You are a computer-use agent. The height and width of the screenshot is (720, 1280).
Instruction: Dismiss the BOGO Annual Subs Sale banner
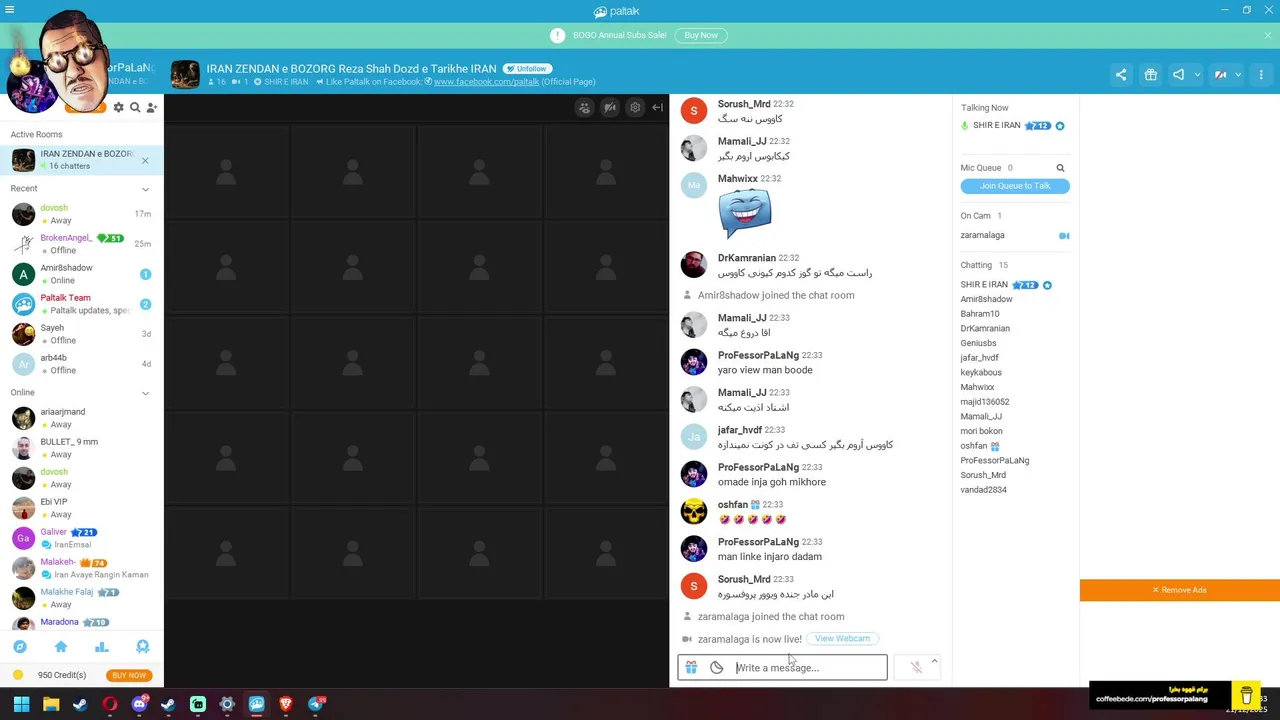pos(1268,35)
